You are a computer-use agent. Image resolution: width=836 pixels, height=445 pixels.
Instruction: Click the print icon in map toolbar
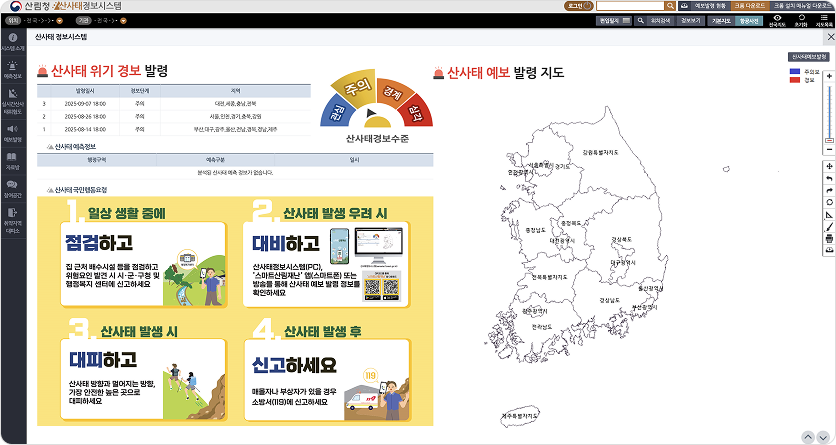tap(829, 238)
